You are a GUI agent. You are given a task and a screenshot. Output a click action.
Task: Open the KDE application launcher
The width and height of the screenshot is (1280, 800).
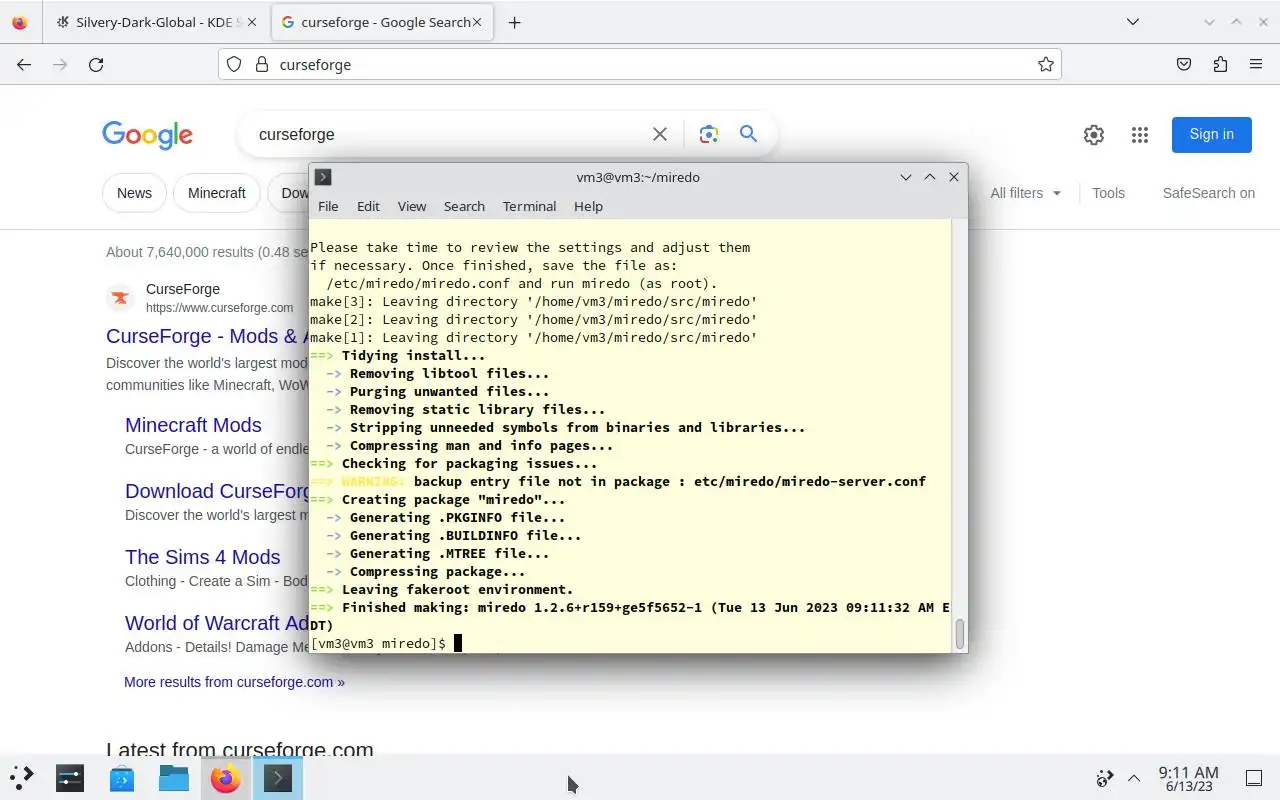[21, 777]
